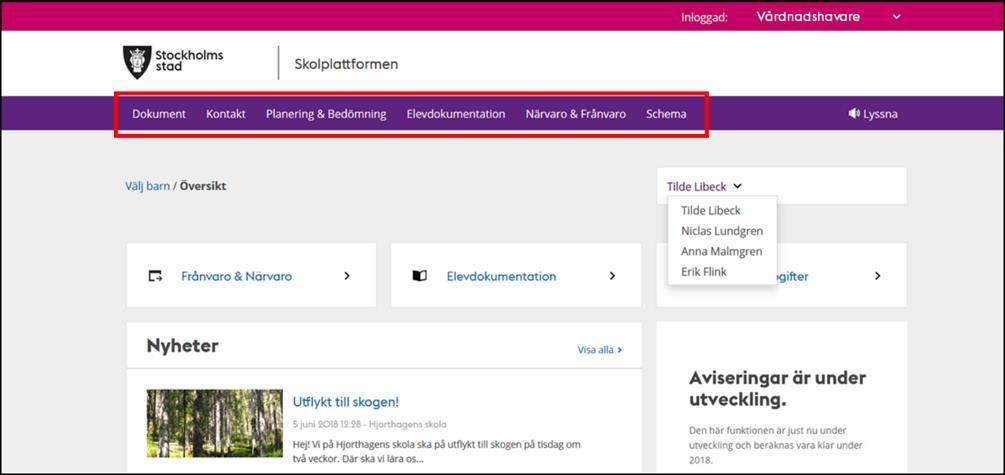Image resolution: width=1005 pixels, height=475 pixels.
Task: Choose Anna Malmgren from the list
Action: [721, 251]
